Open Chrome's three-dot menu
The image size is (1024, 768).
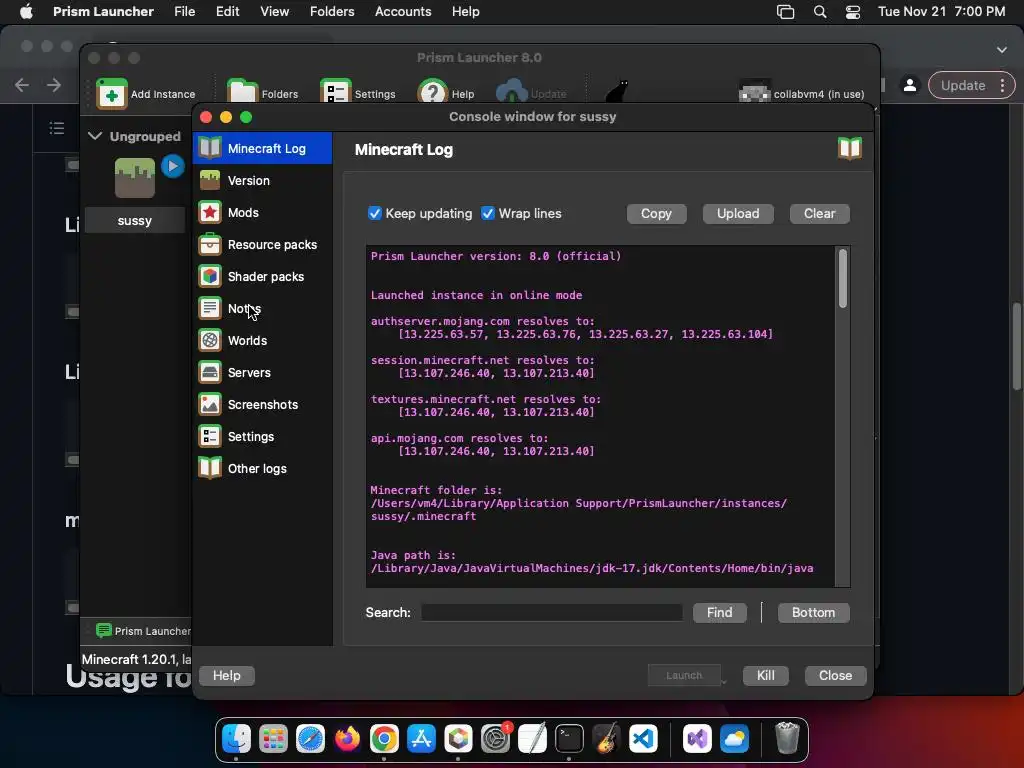tap(1002, 86)
